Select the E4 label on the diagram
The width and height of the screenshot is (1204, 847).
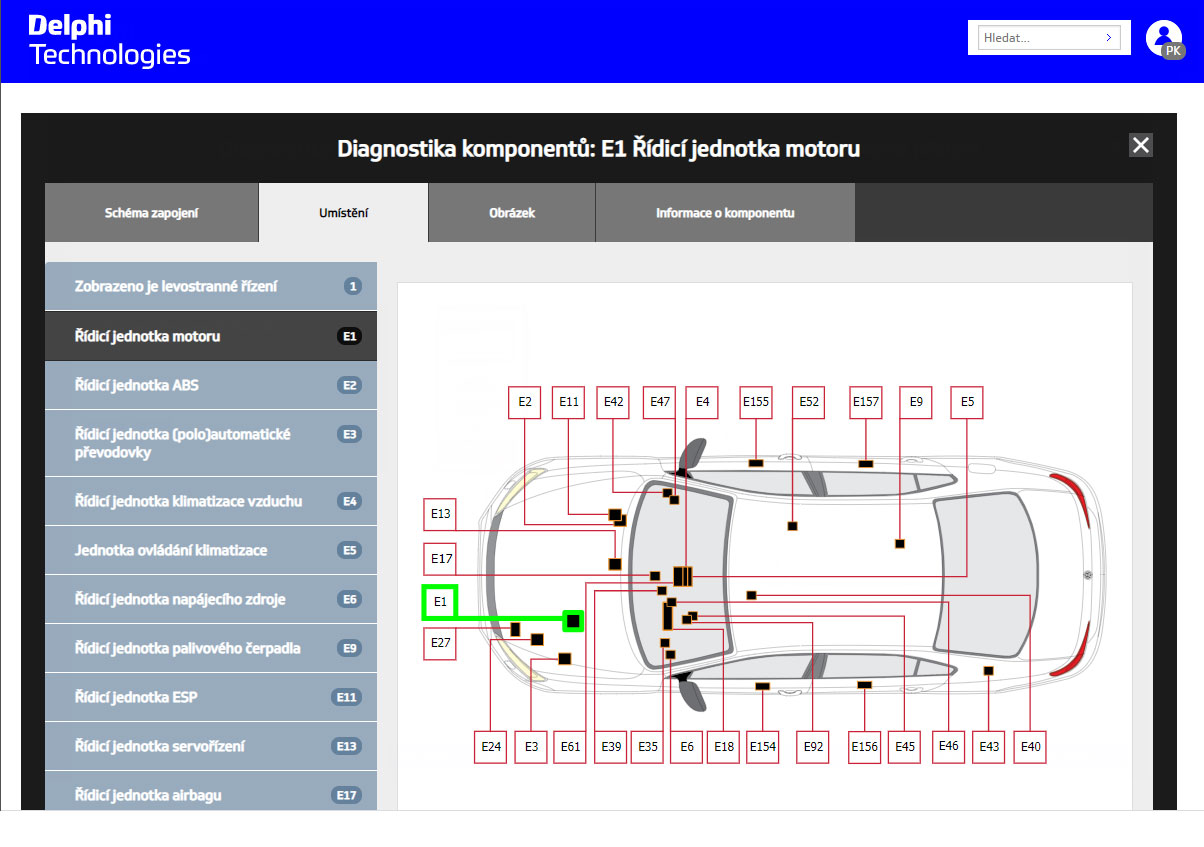(x=702, y=402)
